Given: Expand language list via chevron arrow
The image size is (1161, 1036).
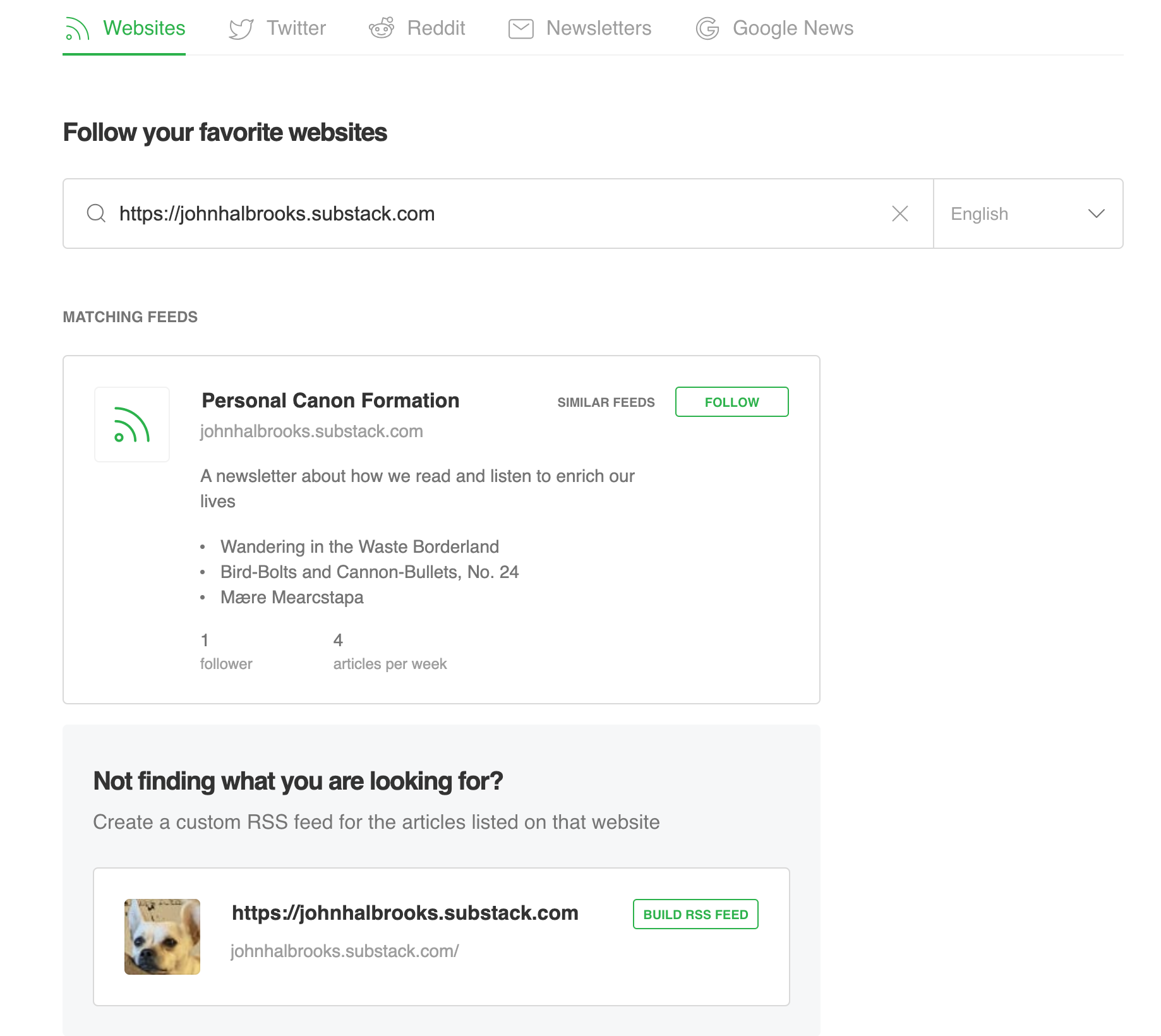Looking at the screenshot, I should [1097, 214].
